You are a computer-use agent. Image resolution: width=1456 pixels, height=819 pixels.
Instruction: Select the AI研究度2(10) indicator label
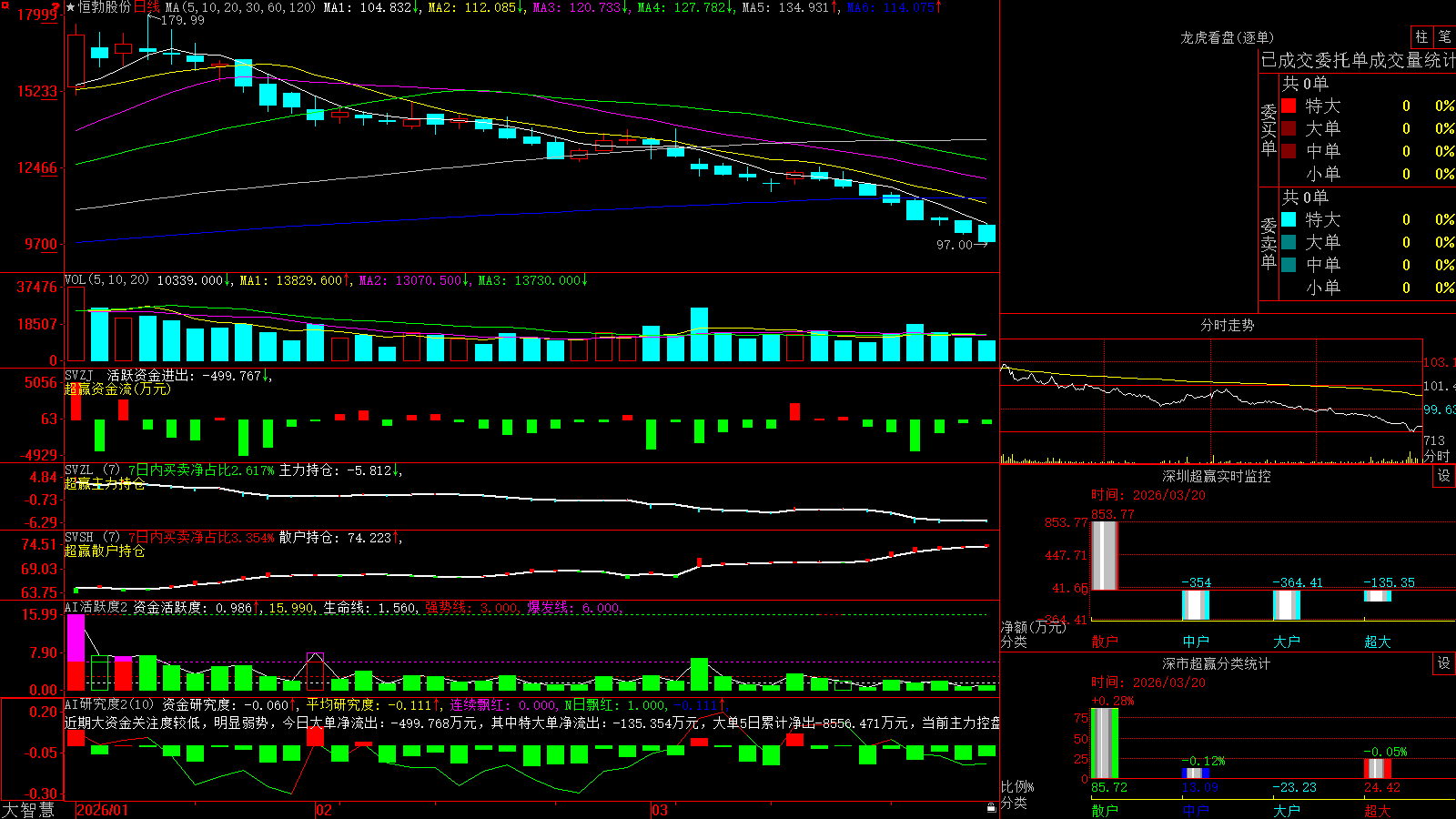pyautogui.click(x=109, y=704)
